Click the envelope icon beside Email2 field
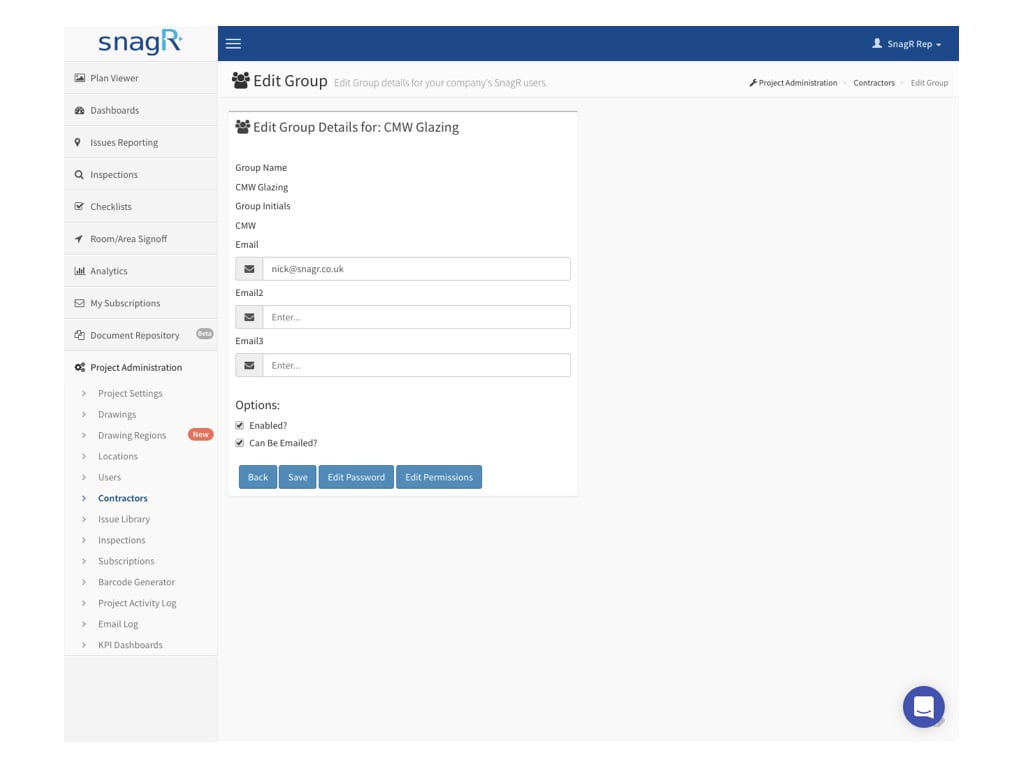1024x768 pixels. click(x=249, y=317)
